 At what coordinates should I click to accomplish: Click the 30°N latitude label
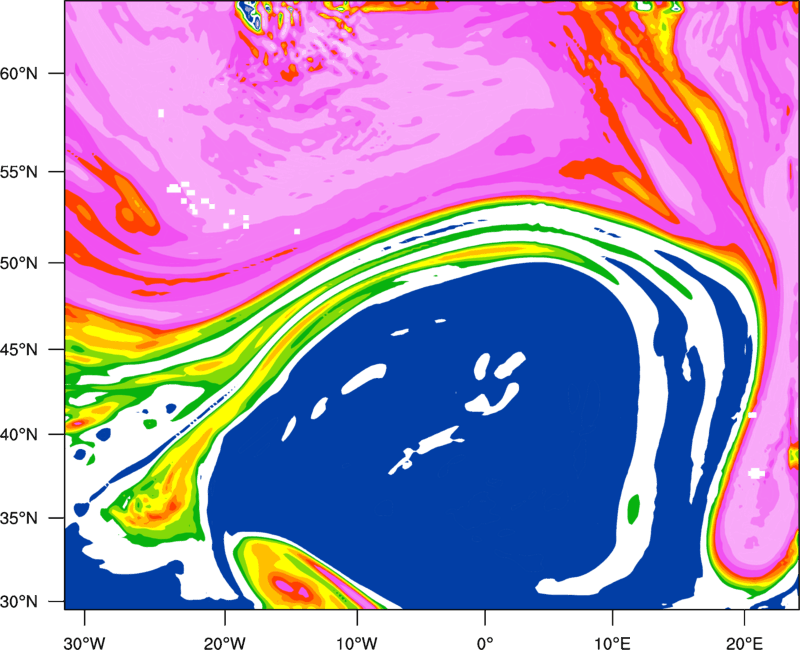pyautogui.click(x=19, y=602)
